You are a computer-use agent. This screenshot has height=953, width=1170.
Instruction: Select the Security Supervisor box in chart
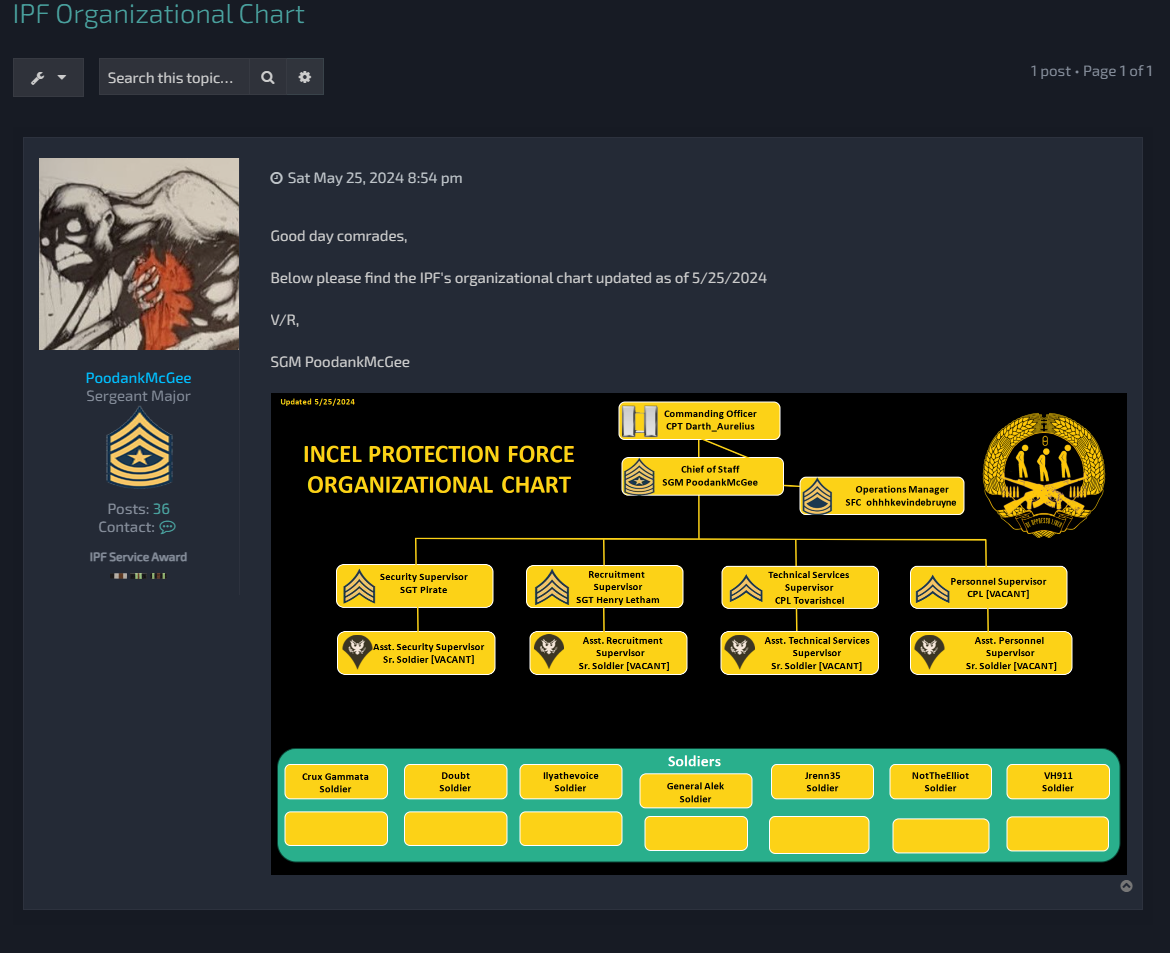coord(416,586)
